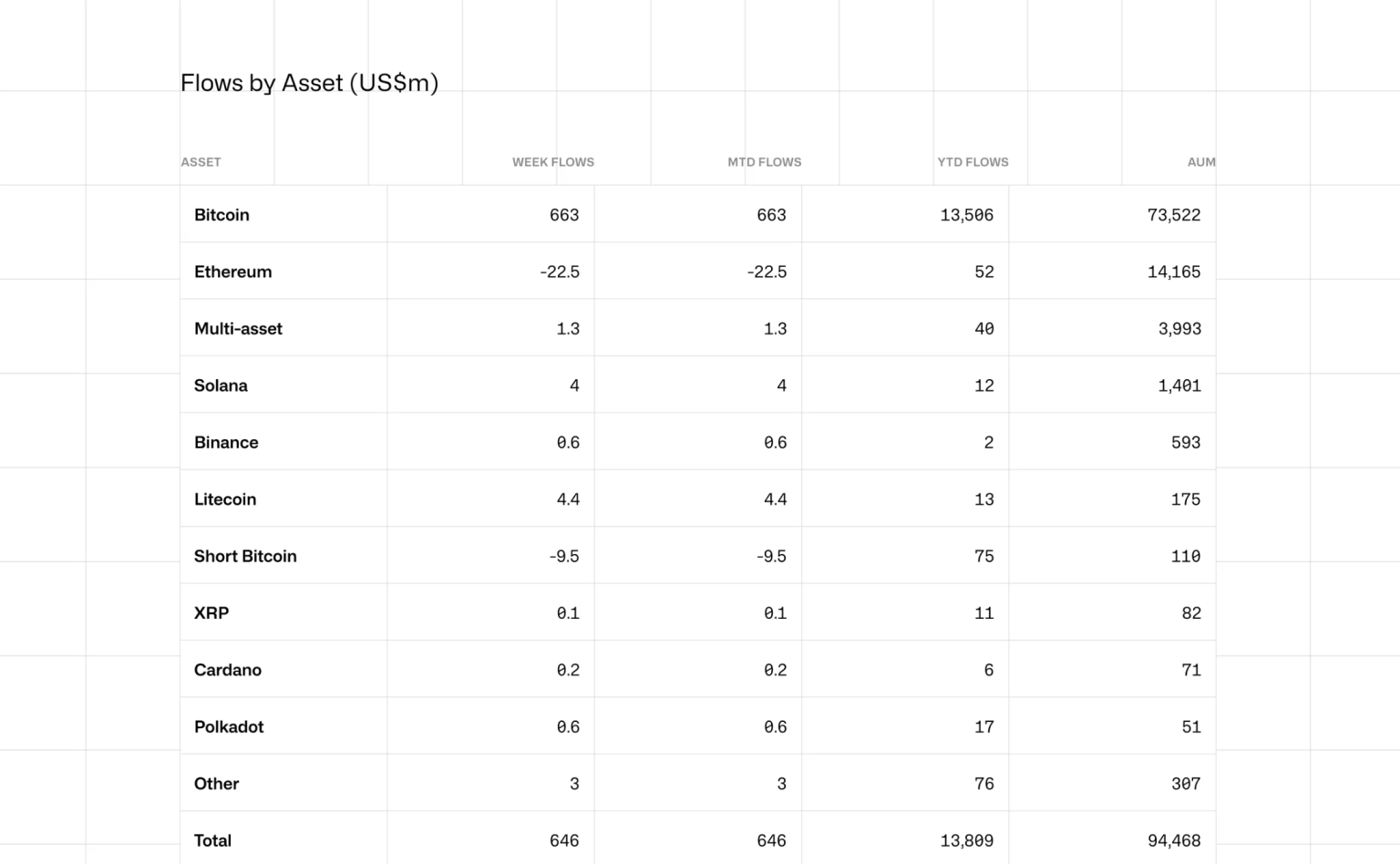This screenshot has width=1400, height=864.
Task: Click Ethereum YTD flows value 52
Action: coord(984,272)
